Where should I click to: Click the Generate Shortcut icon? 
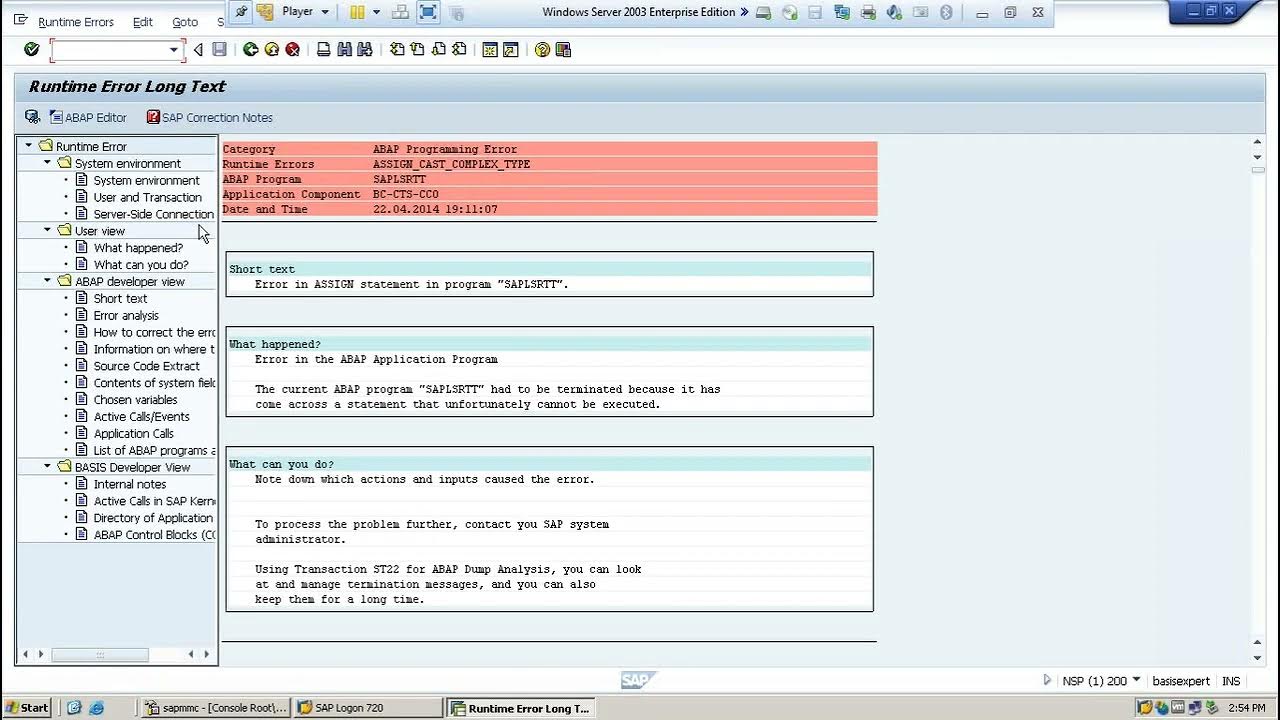click(x=511, y=49)
